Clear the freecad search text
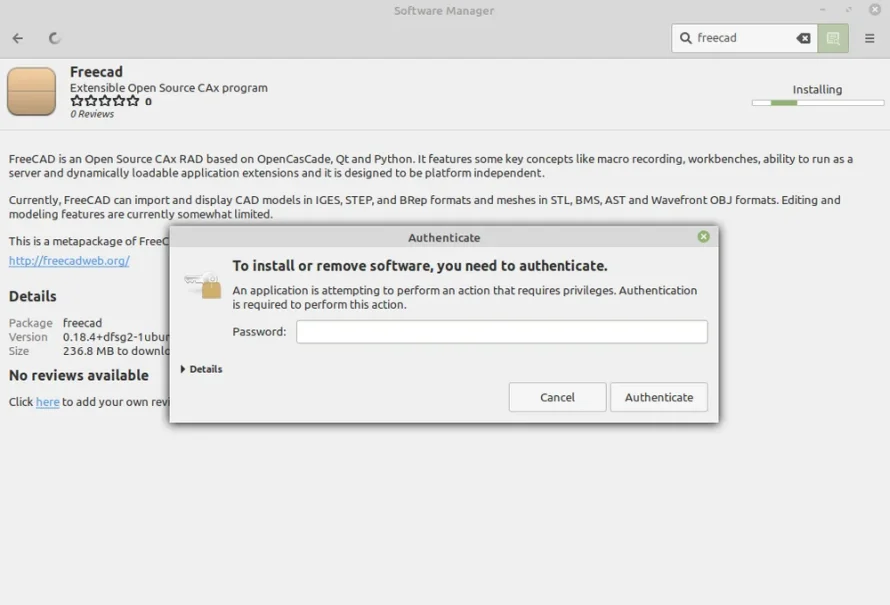 click(803, 38)
